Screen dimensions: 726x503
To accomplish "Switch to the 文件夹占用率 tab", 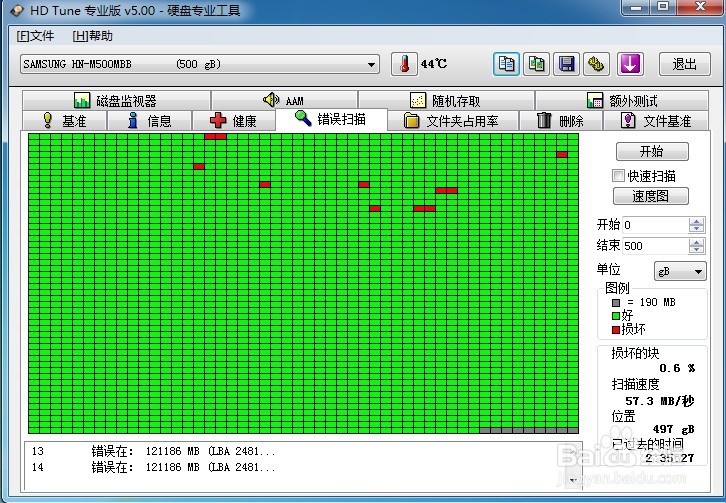I will [x=453, y=121].
